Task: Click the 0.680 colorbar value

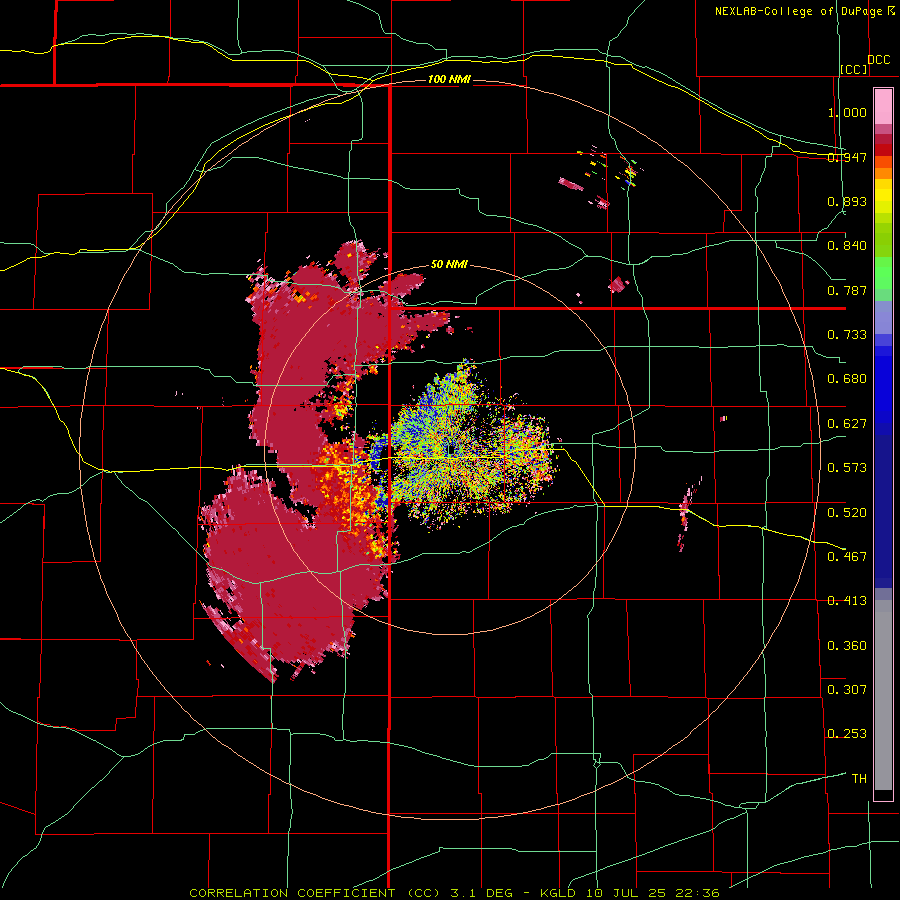Action: [x=847, y=379]
